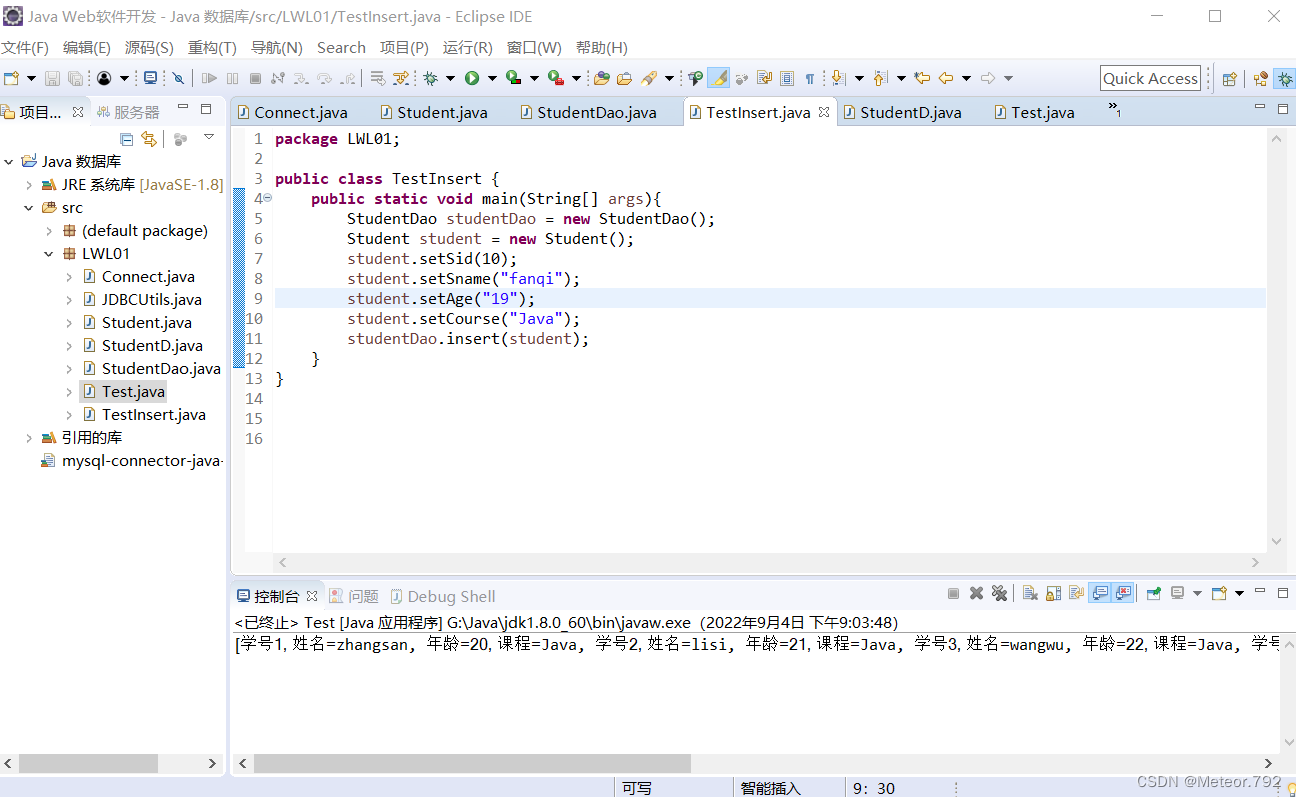The height and width of the screenshot is (797, 1296).
Task: Disable Show Console When Output Changes toggle
Action: tap(1101, 592)
